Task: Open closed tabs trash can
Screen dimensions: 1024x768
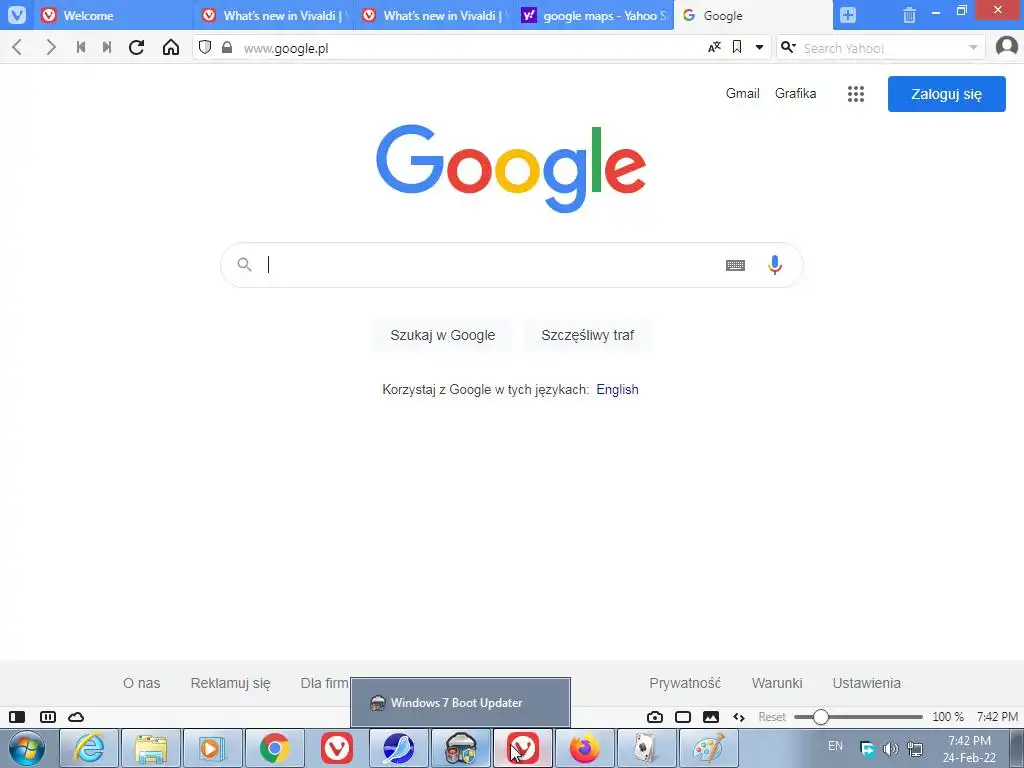Action: click(909, 15)
